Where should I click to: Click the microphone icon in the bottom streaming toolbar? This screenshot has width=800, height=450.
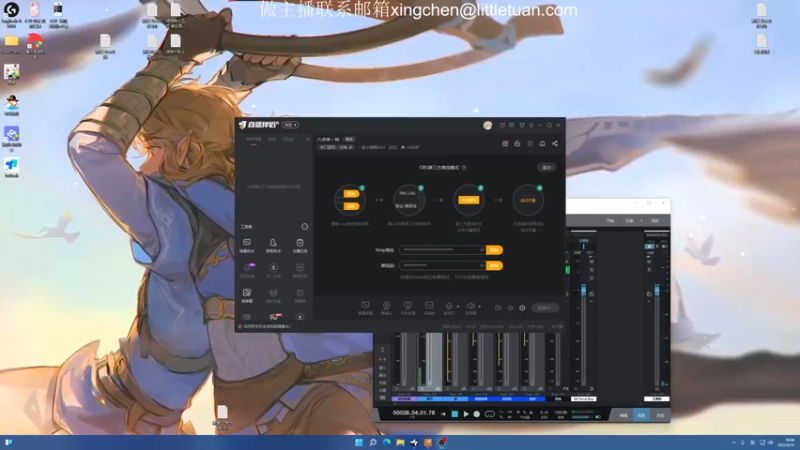[449, 306]
